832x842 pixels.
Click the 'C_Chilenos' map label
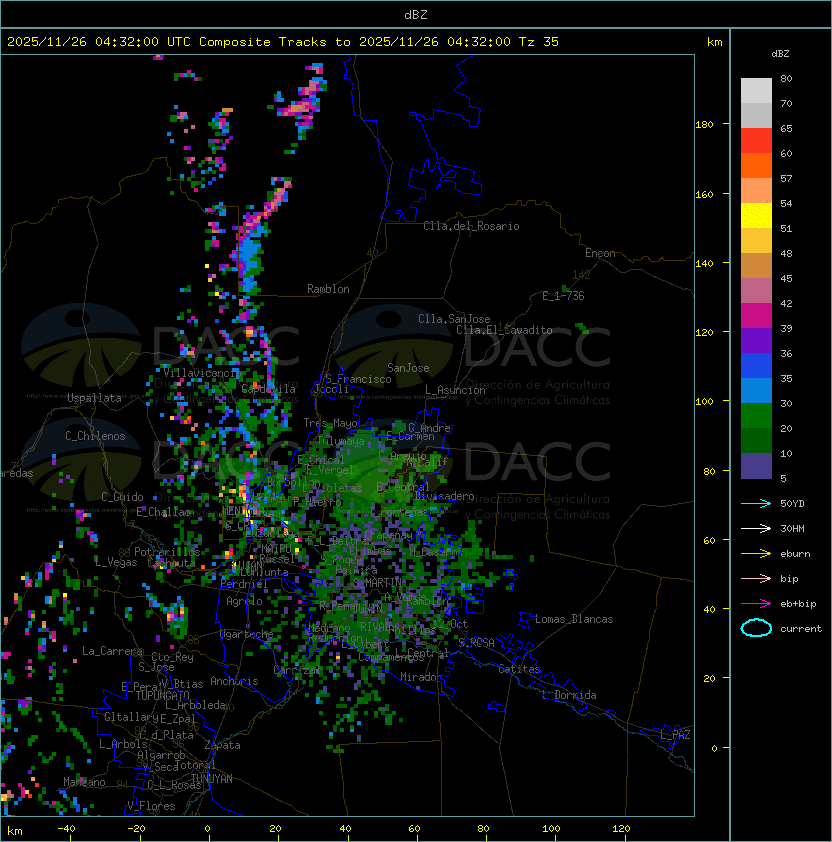pos(95,436)
